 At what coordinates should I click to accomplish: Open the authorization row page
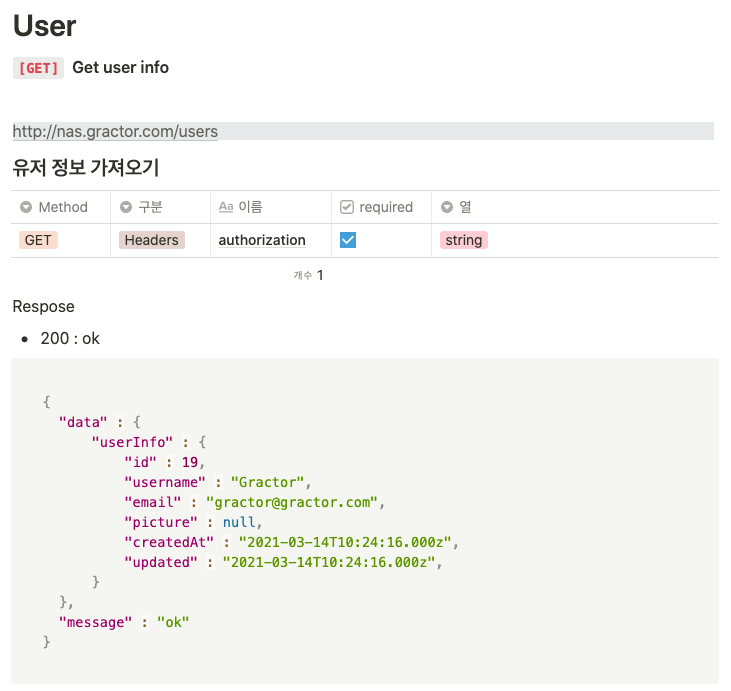click(262, 240)
